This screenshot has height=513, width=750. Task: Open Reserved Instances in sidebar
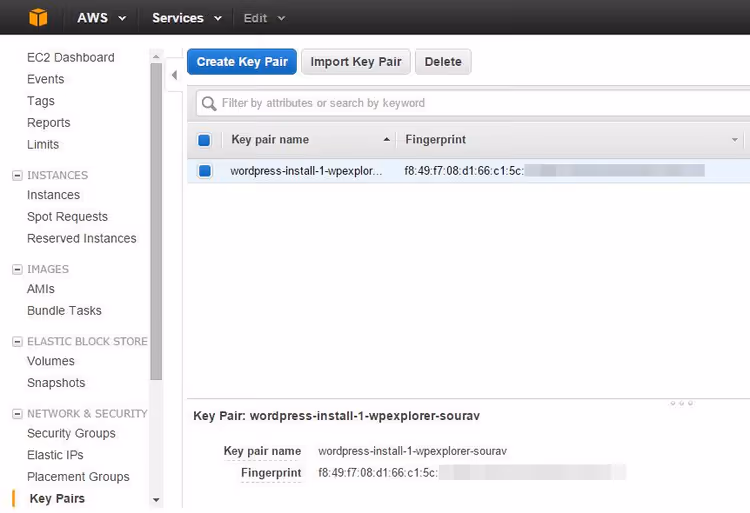point(82,239)
